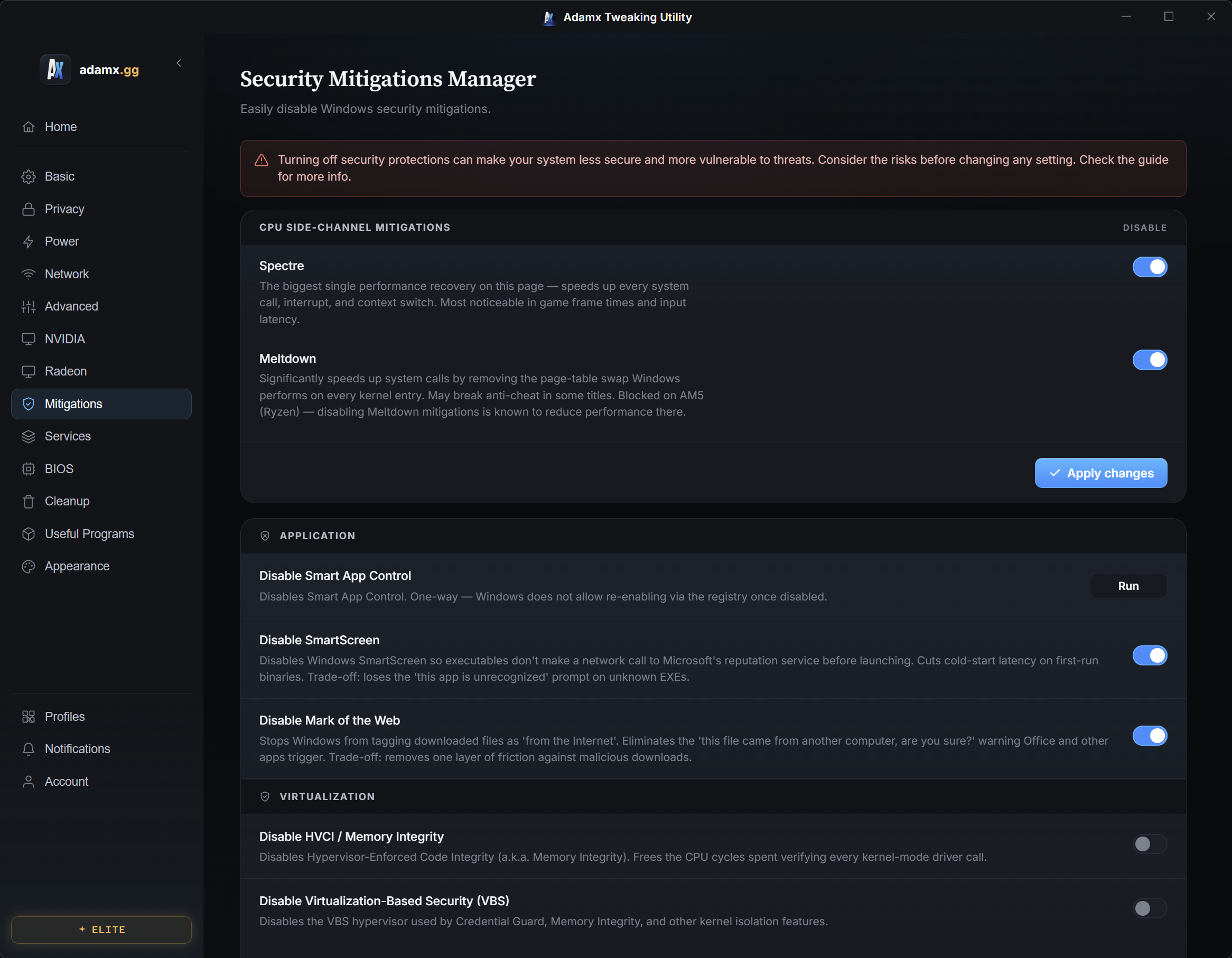The image size is (1232, 958).
Task: Open the Profiles page
Action: 101,717
